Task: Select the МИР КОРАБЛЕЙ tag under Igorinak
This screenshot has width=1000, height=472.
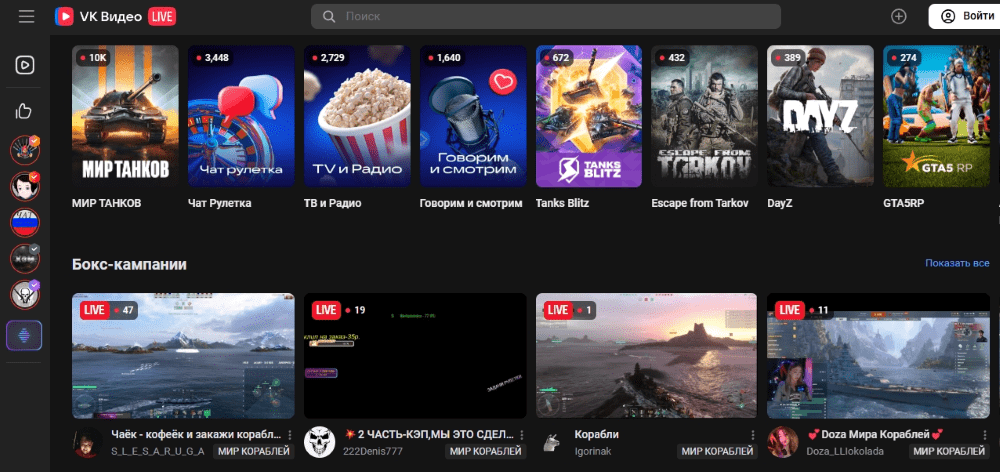Action: [x=716, y=452]
